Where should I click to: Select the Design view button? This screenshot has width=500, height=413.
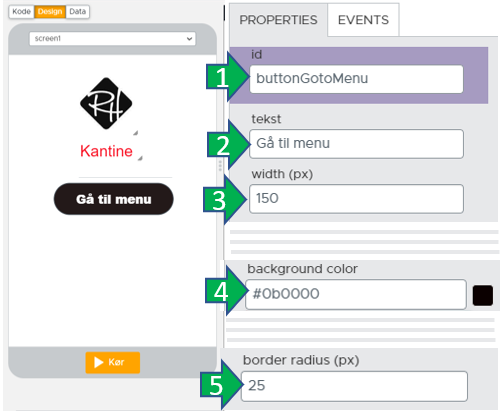(x=50, y=12)
